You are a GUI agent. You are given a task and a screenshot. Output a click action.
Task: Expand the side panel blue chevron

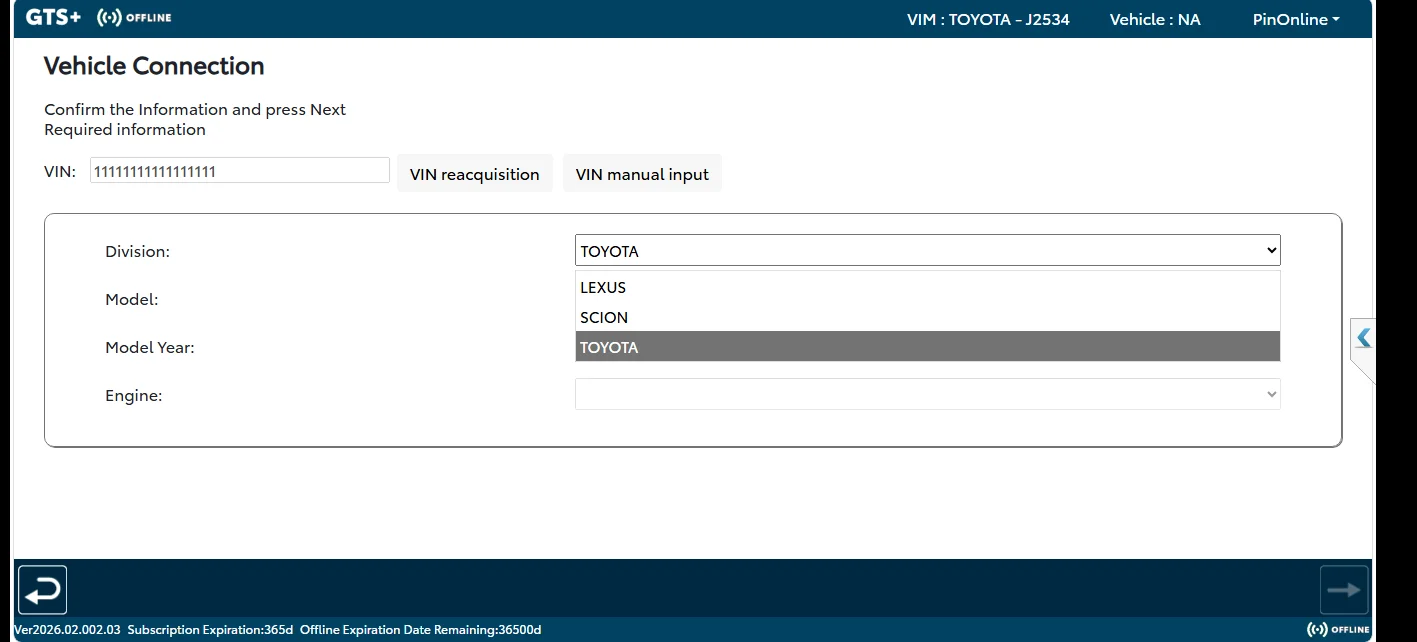pos(1363,339)
